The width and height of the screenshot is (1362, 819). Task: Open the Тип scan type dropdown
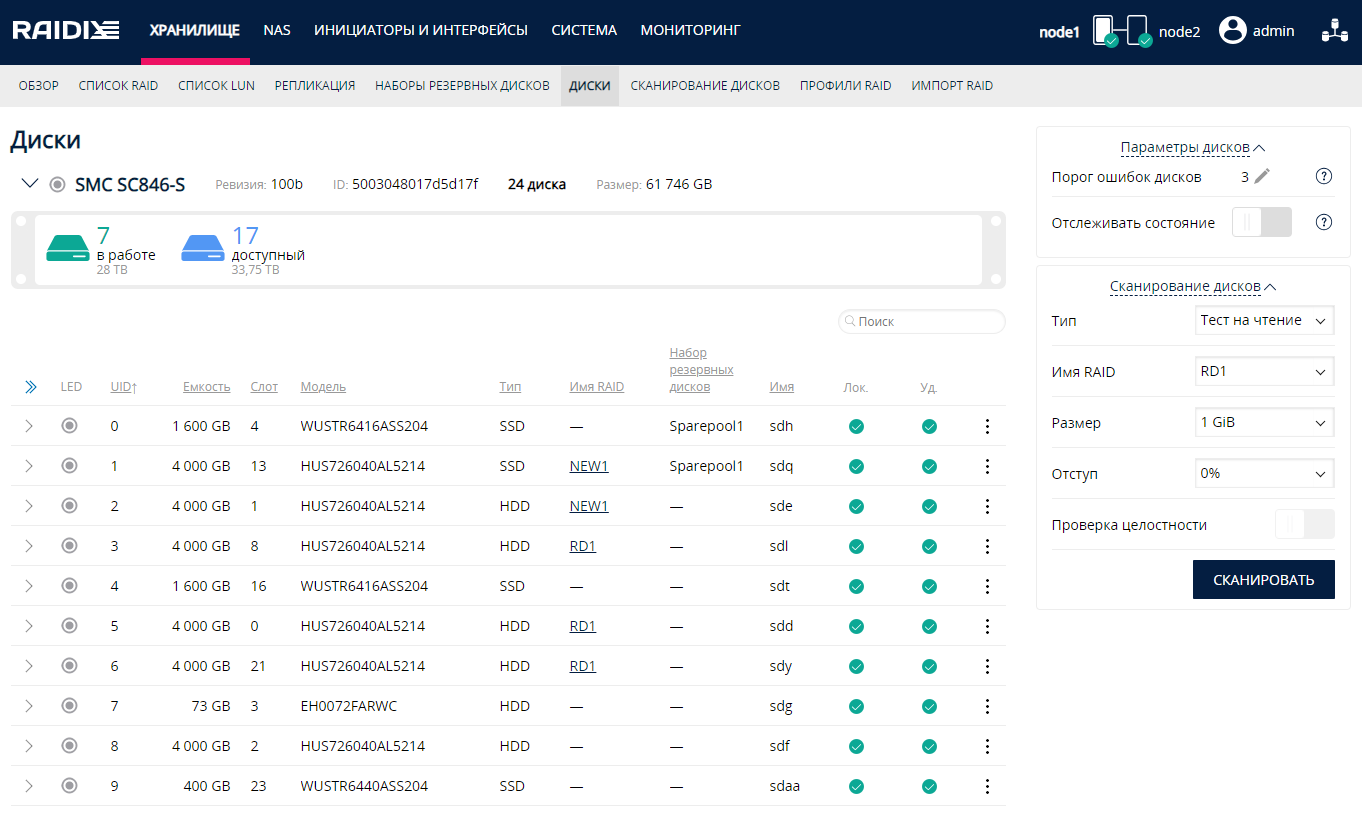pos(1264,321)
